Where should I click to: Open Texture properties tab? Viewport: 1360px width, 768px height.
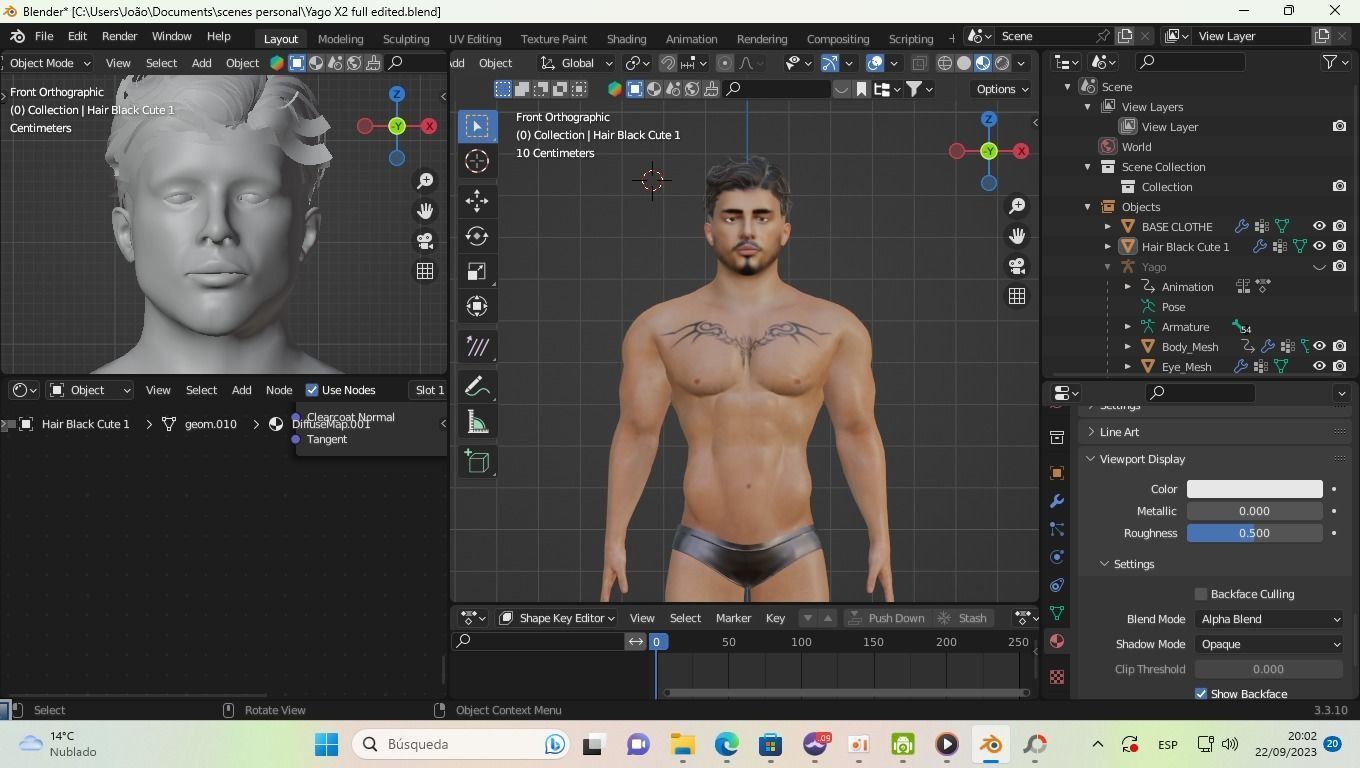[1057, 677]
